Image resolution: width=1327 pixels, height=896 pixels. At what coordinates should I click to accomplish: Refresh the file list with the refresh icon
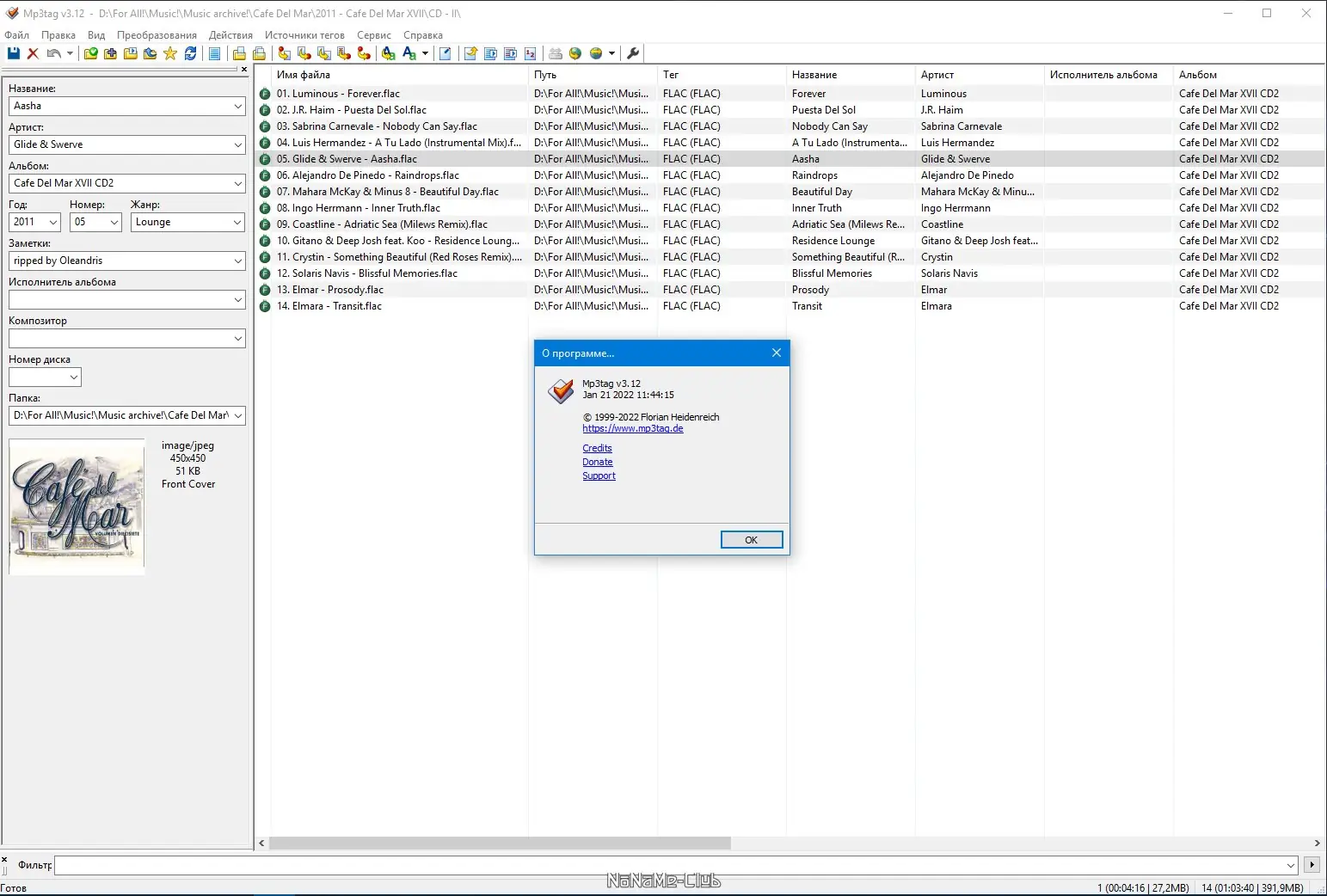tap(191, 53)
